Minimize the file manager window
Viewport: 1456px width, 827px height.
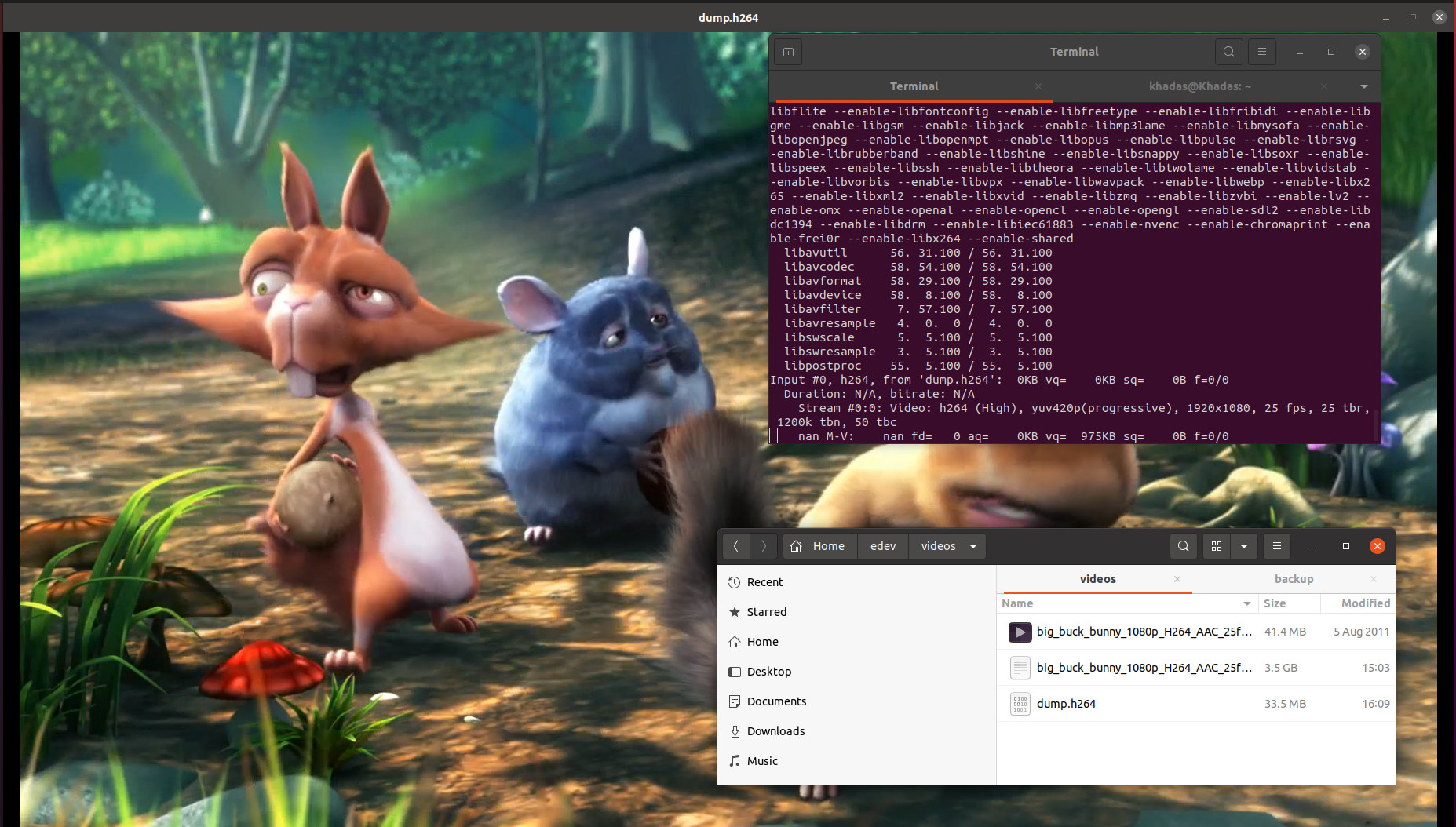pos(1315,546)
